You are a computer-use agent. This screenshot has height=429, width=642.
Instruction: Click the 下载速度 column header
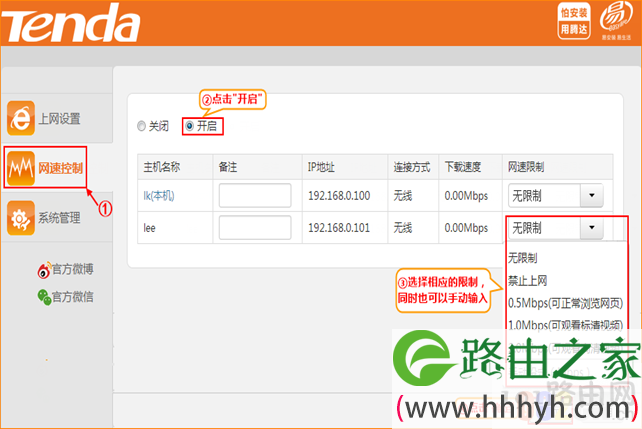[463, 167]
